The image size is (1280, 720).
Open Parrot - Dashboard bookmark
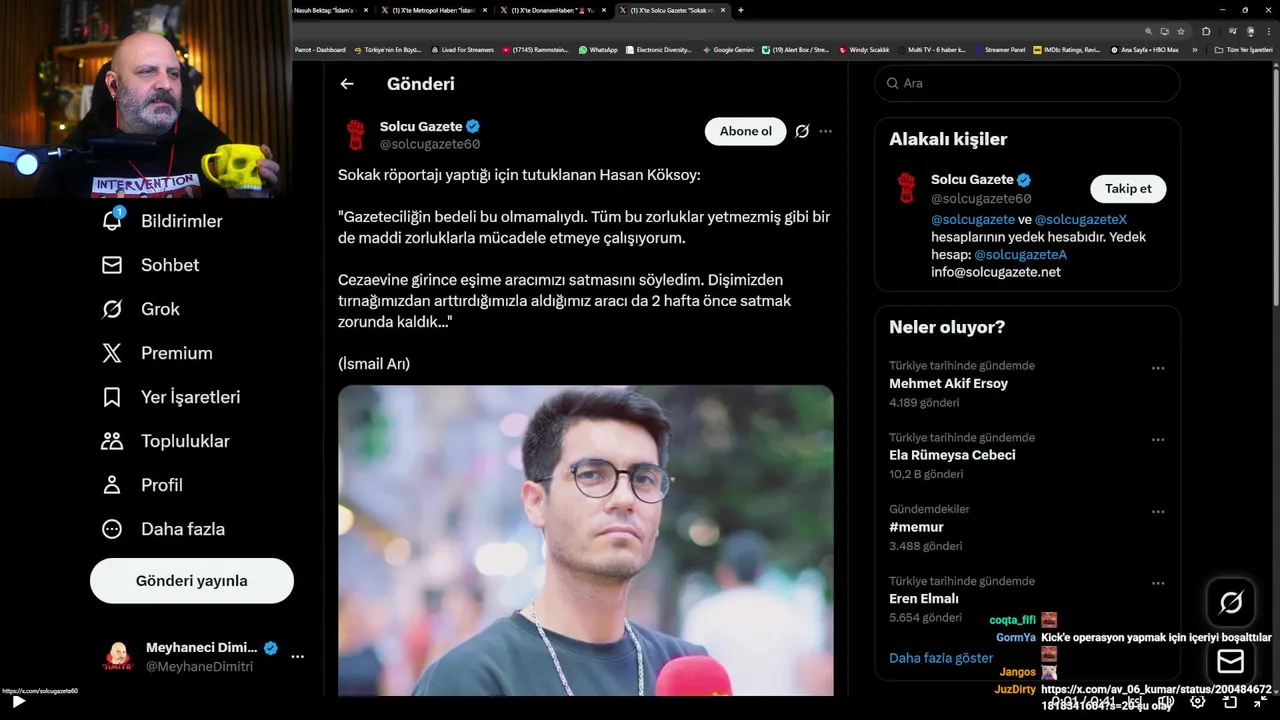coord(320,49)
